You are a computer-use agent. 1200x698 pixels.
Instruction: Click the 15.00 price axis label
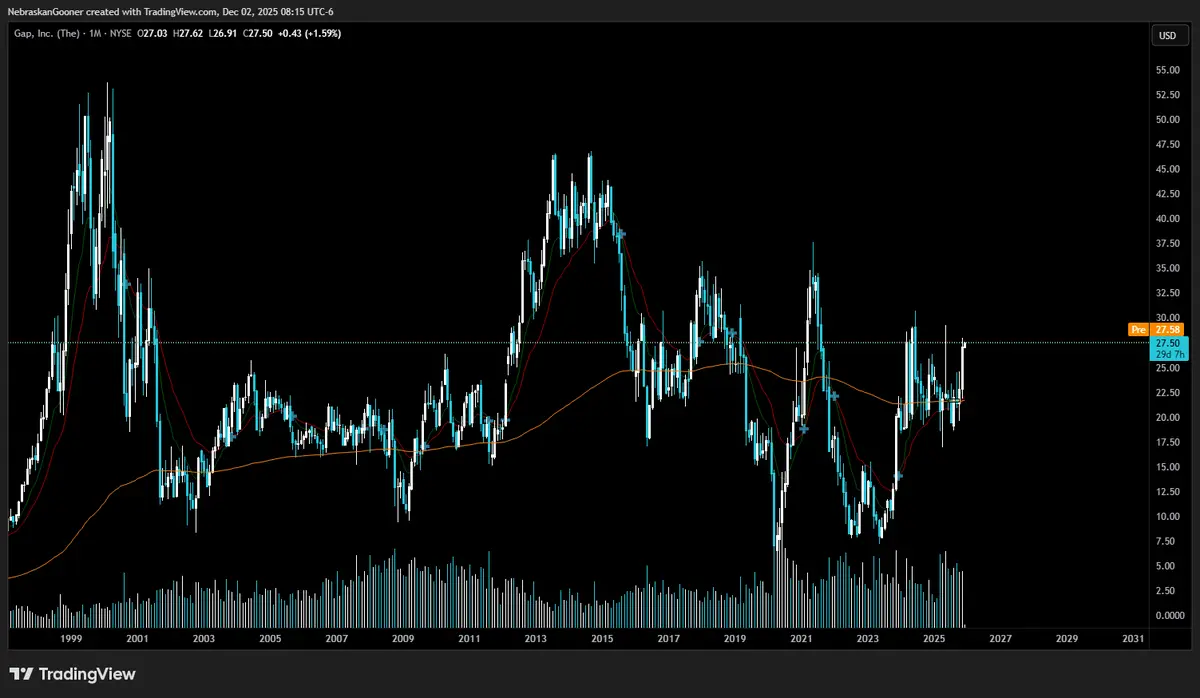[1167, 467]
